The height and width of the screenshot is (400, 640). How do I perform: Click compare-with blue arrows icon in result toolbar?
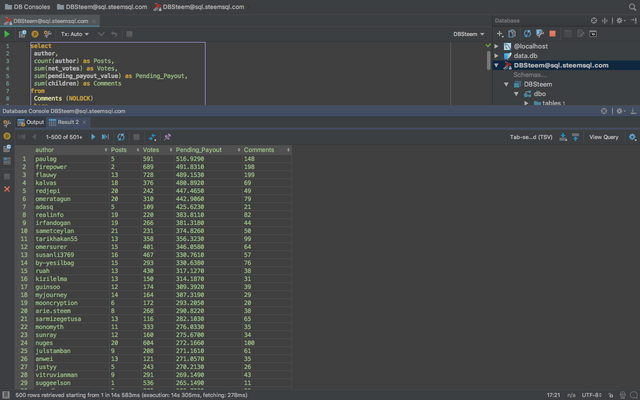point(152,137)
